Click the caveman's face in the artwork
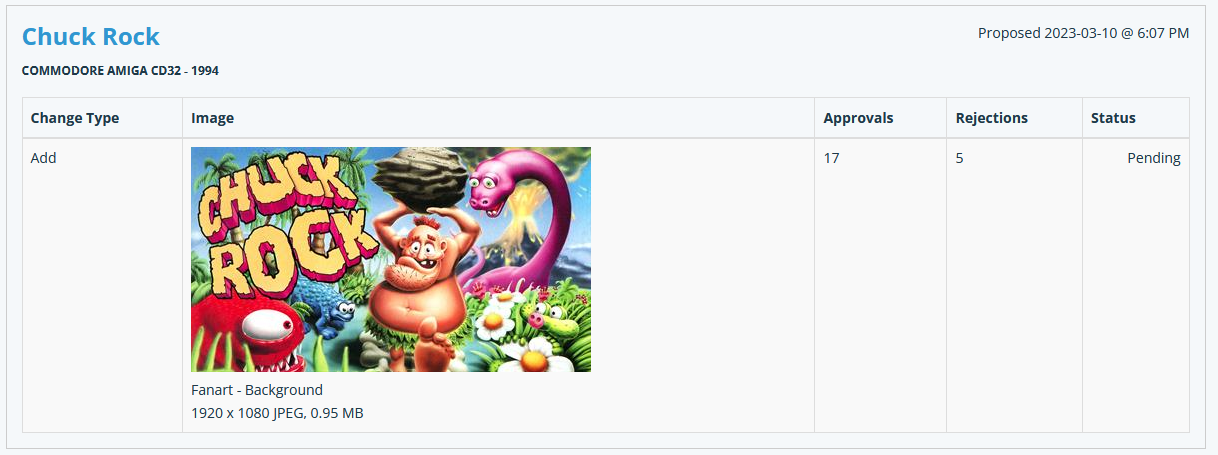1218x455 pixels. click(418, 251)
